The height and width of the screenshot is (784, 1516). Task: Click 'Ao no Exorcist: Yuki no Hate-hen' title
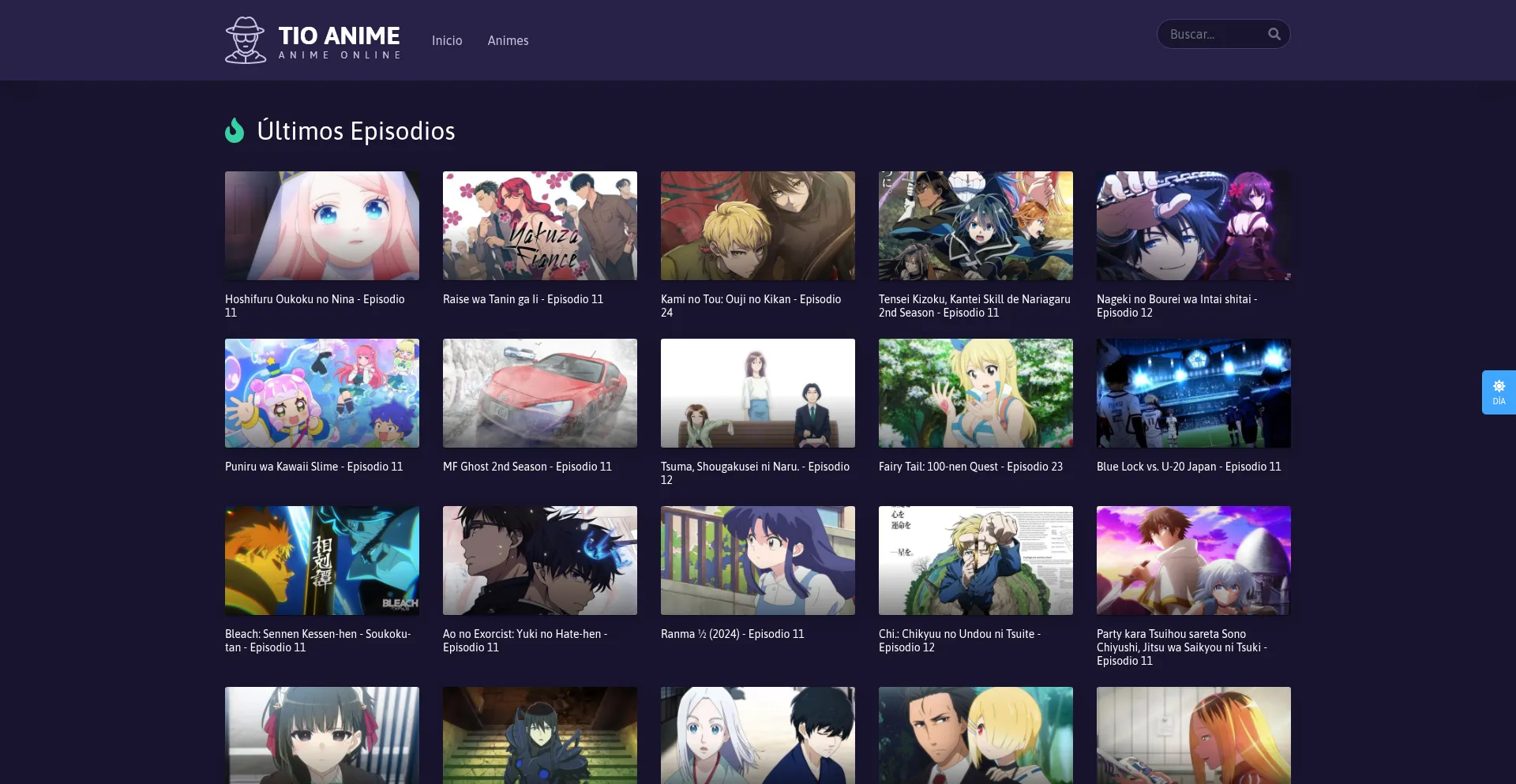tap(525, 640)
